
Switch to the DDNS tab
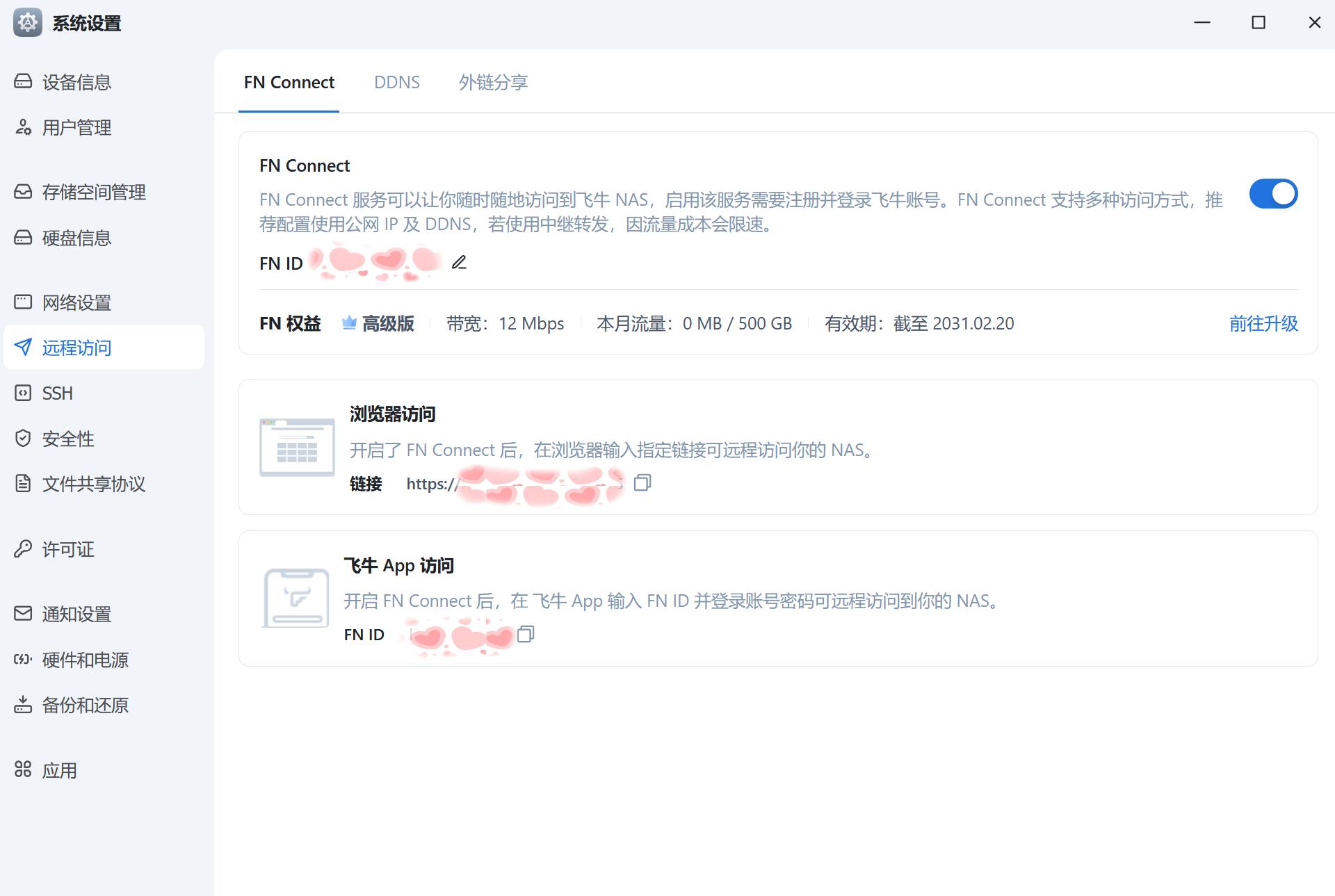[396, 82]
